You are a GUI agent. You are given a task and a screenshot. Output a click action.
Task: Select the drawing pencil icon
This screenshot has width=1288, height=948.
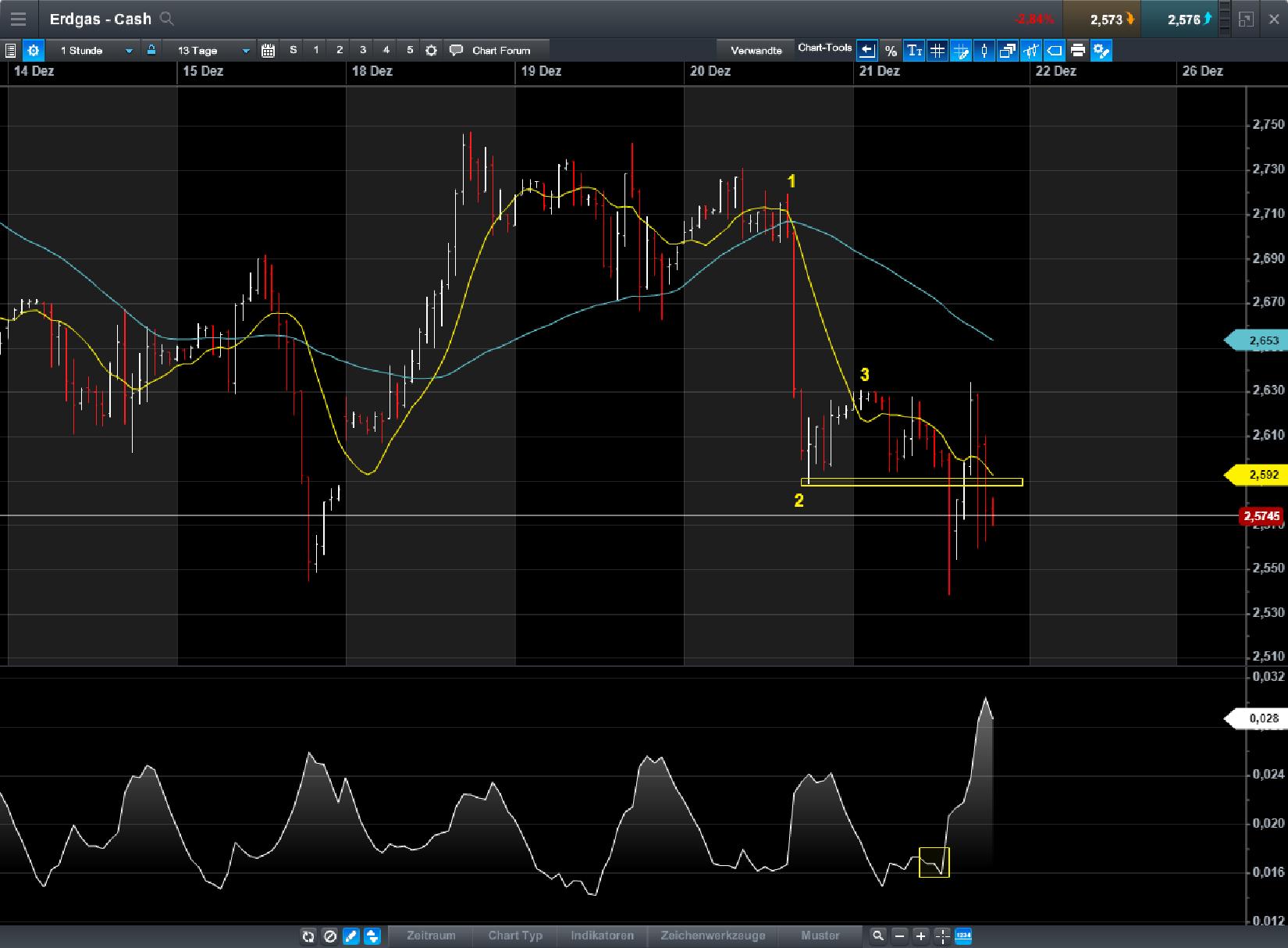[350, 936]
